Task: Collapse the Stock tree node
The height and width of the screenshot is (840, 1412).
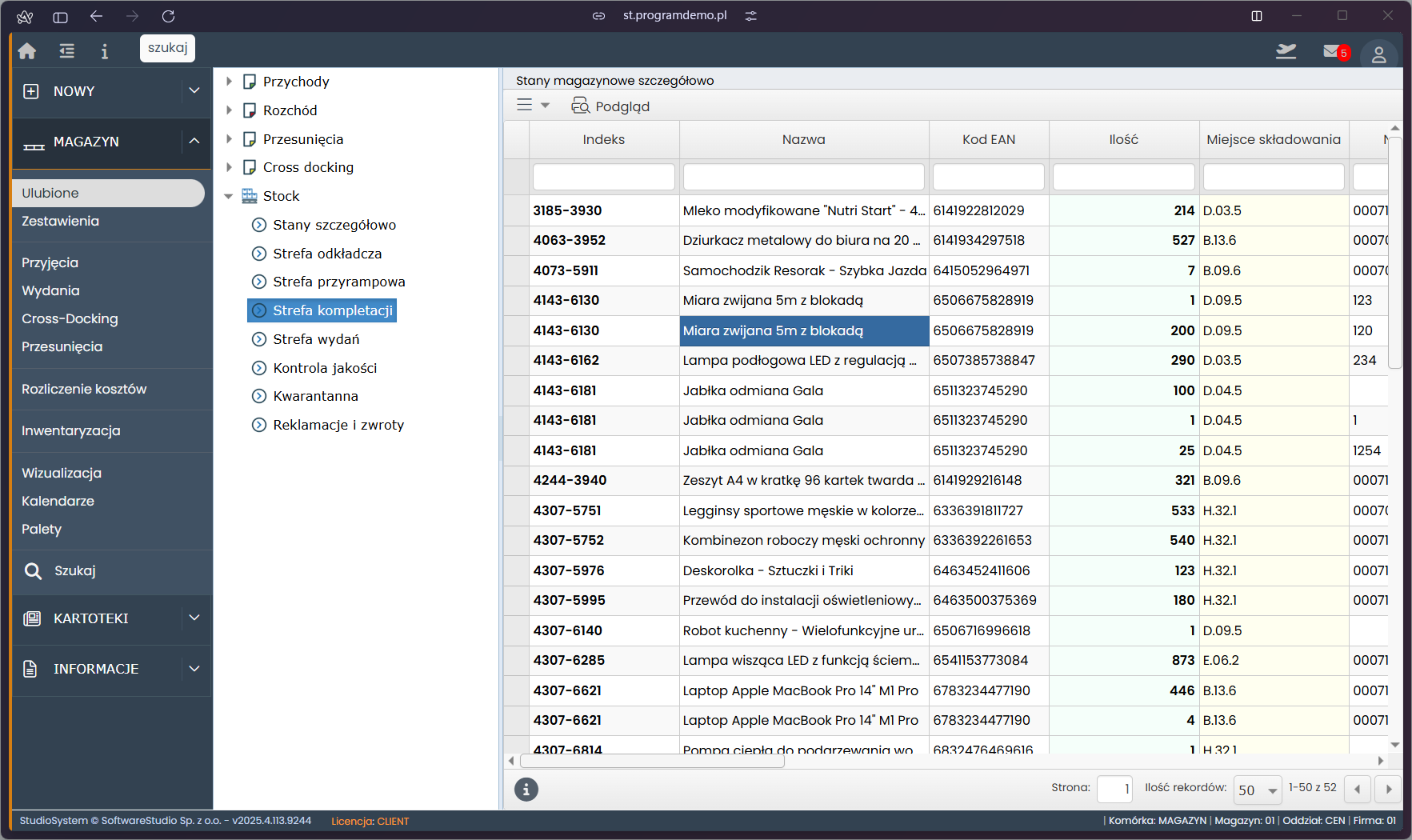Action: point(229,196)
